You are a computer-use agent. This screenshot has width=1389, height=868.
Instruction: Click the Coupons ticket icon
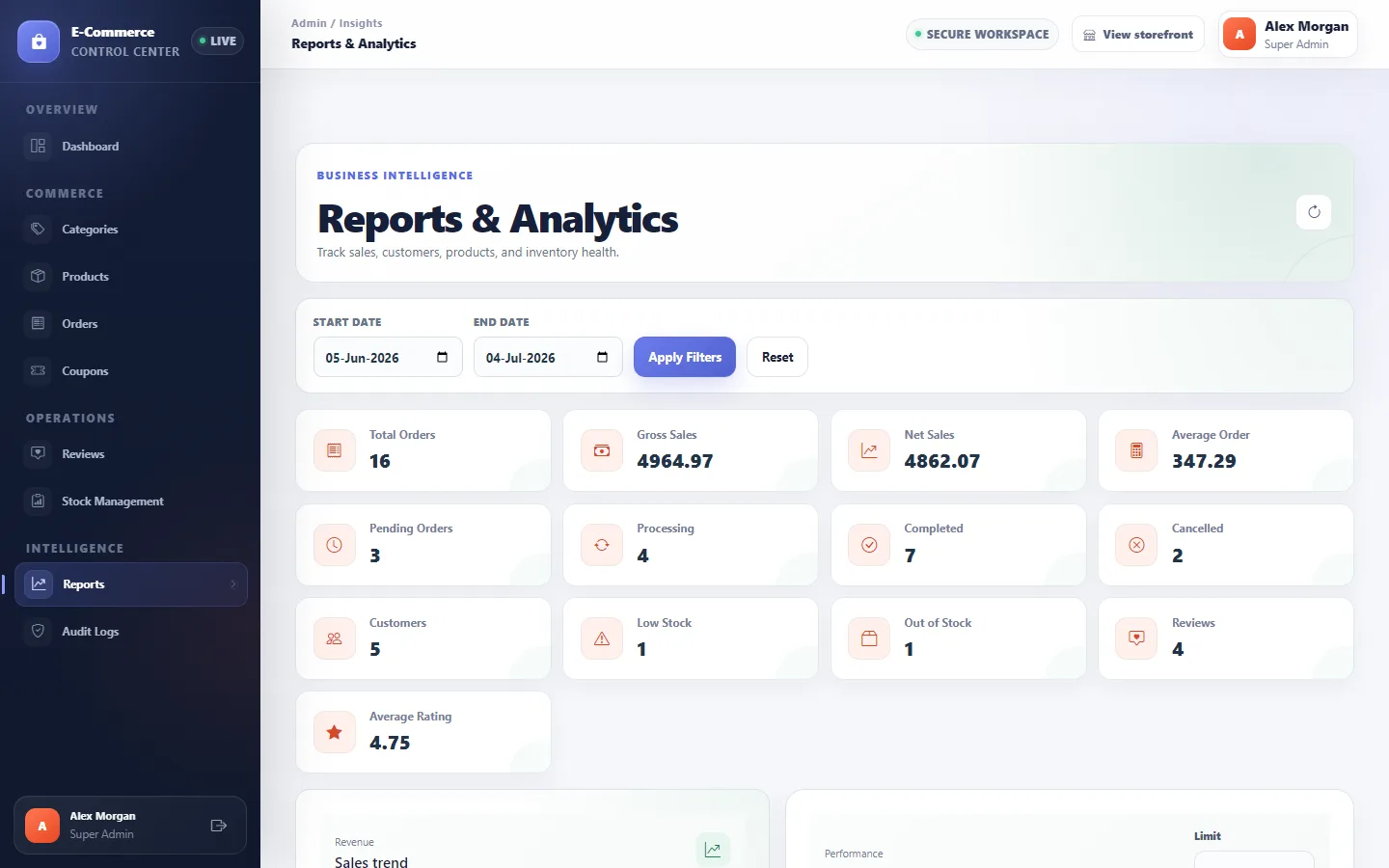(39, 370)
